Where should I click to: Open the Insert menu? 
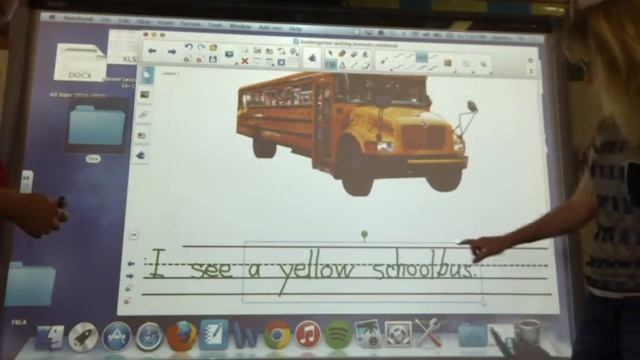click(165, 23)
